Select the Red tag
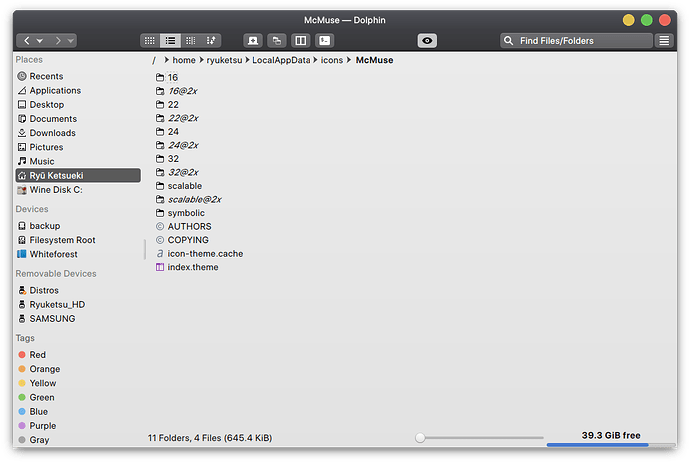690x463 pixels. click(37, 355)
